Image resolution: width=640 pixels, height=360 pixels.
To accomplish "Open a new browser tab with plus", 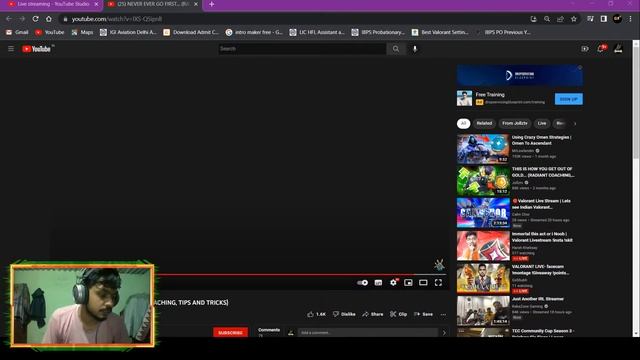I will [211, 4].
